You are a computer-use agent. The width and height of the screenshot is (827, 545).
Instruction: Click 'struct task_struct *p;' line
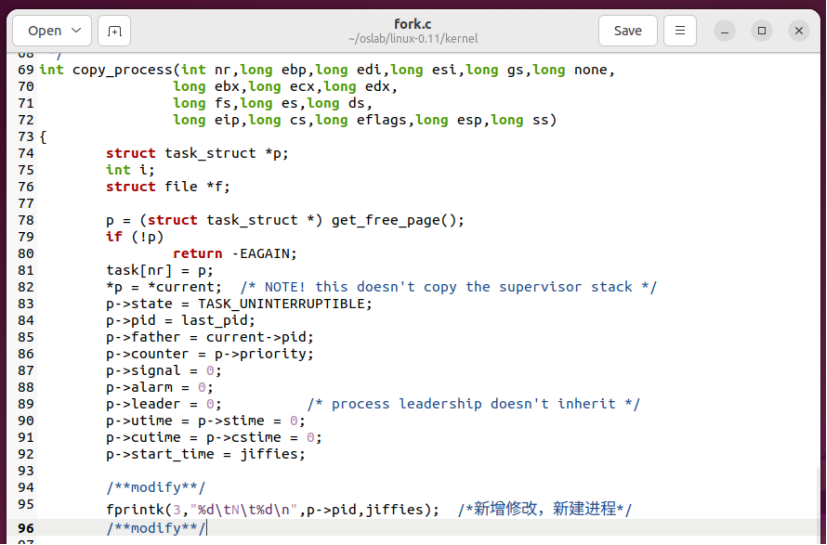coord(197,154)
